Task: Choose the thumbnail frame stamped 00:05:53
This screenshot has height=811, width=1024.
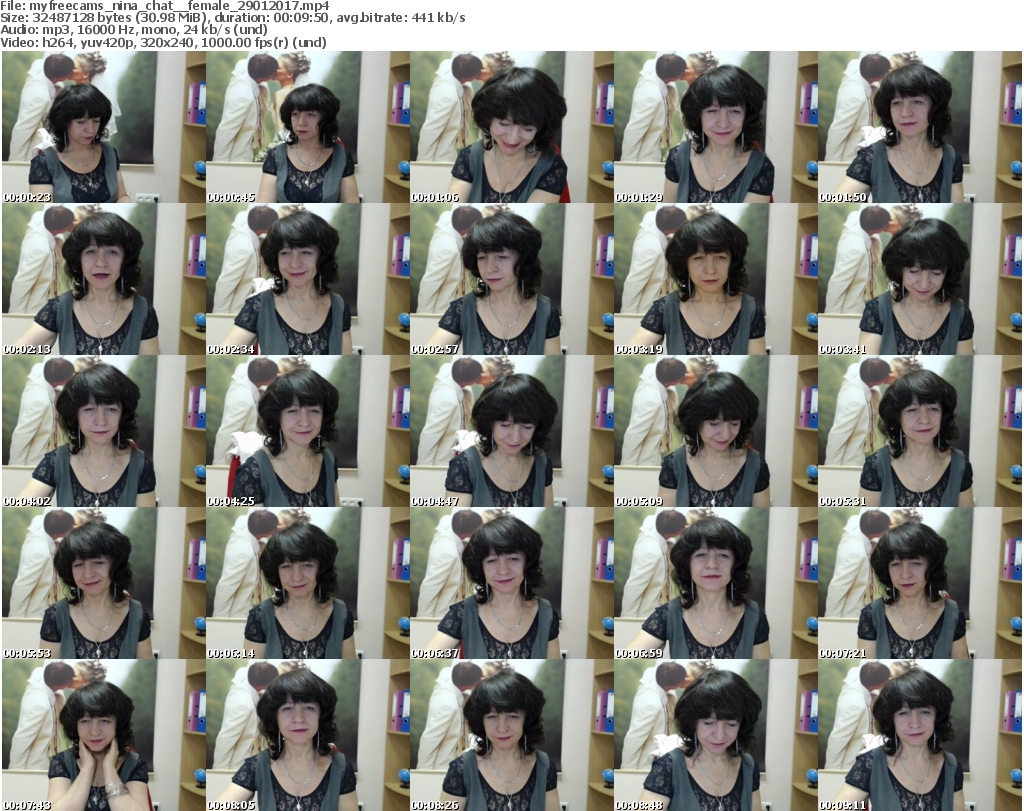Action: 104,583
